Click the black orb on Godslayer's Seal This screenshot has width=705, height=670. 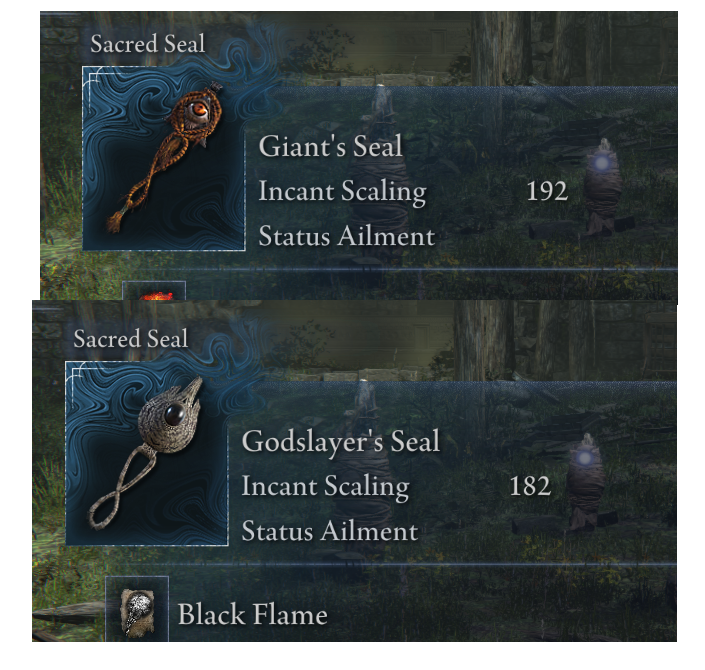tap(174, 415)
